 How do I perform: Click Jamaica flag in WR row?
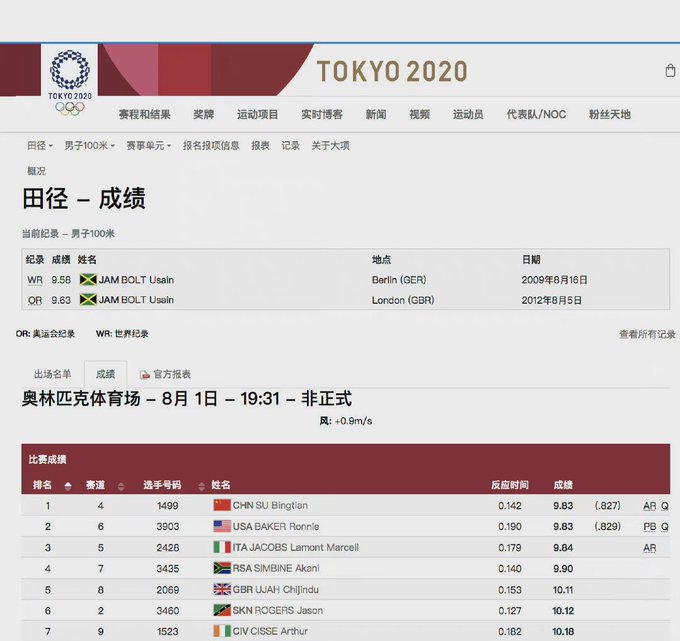pyautogui.click(x=88, y=280)
